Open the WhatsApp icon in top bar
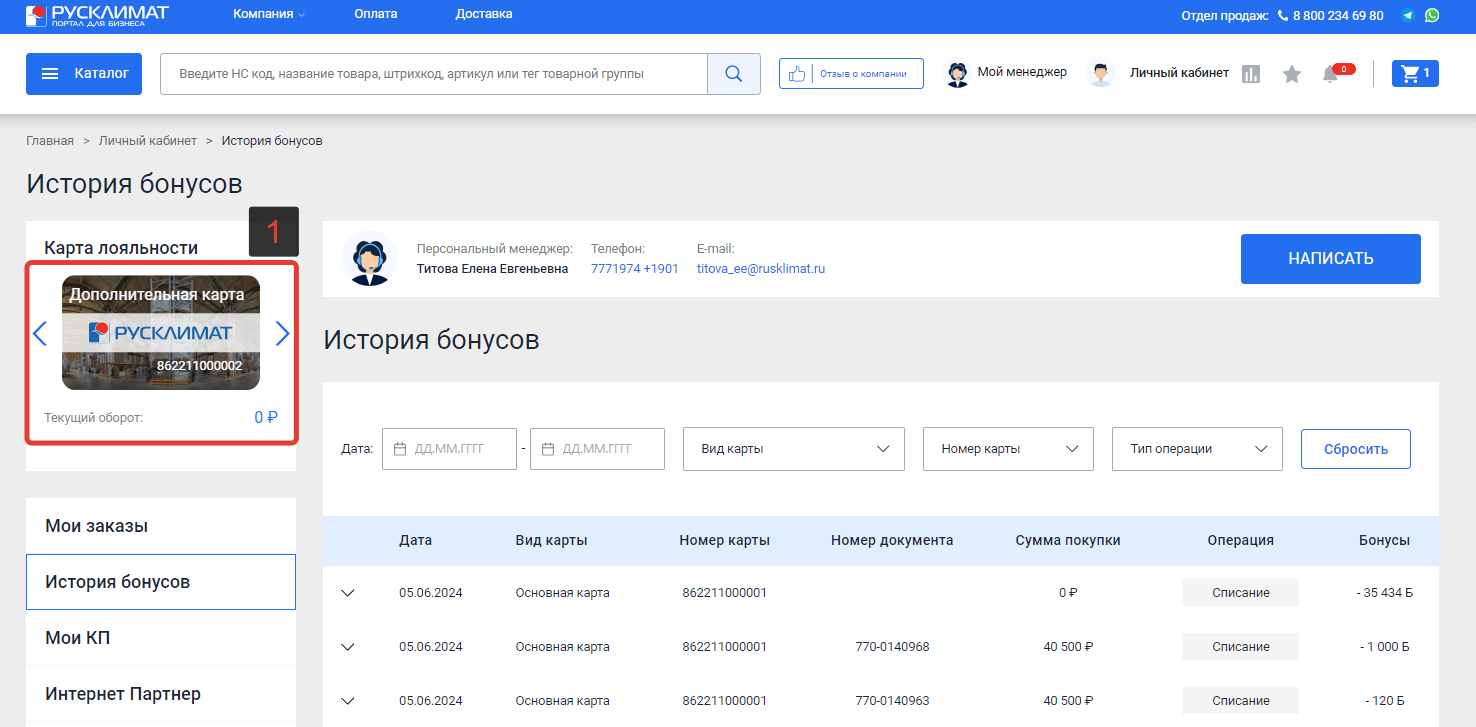 click(x=1432, y=15)
